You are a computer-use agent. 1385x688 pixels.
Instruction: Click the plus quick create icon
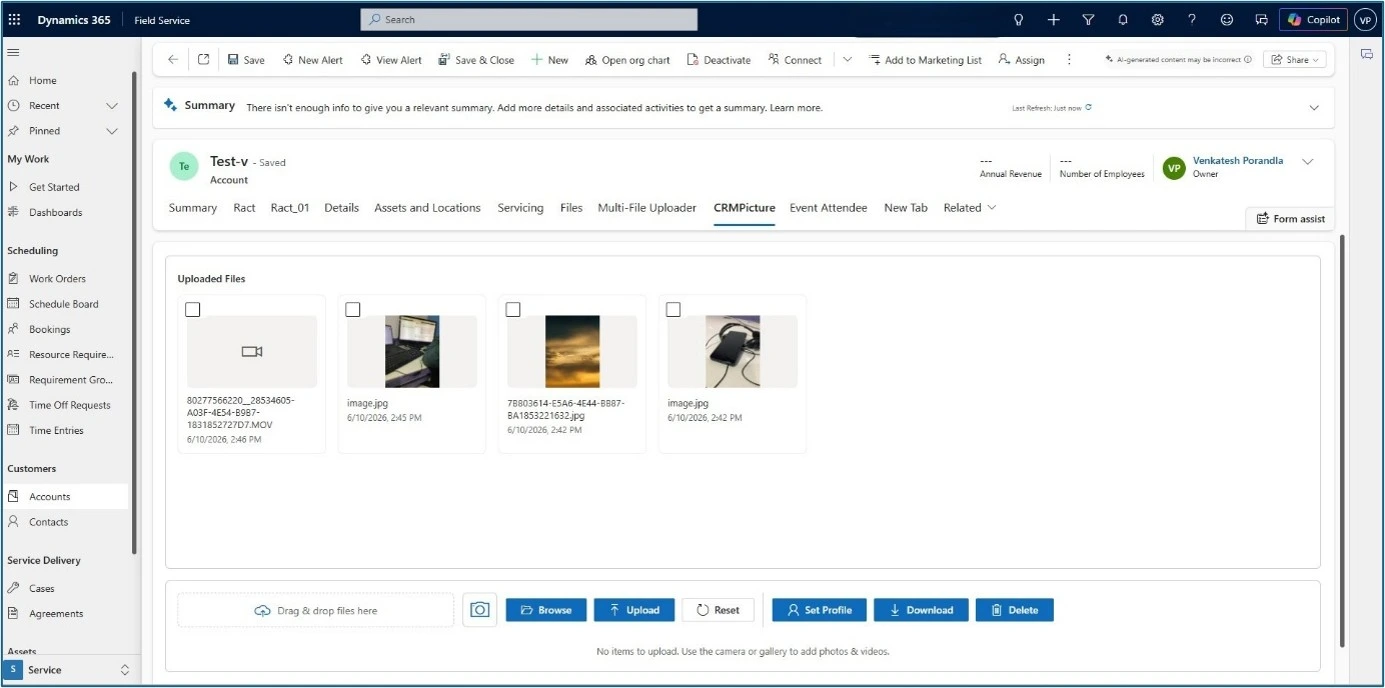tap(1053, 19)
